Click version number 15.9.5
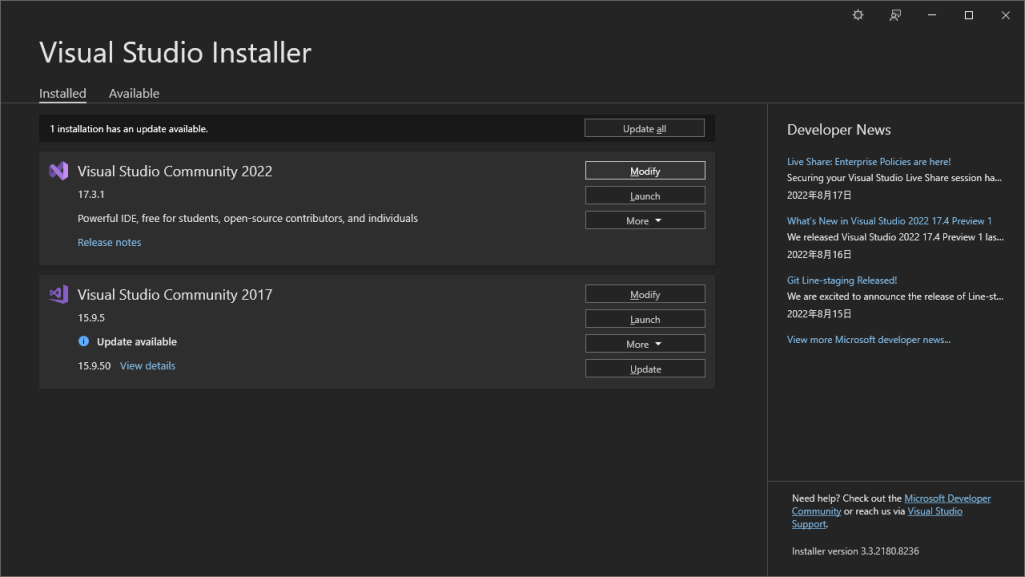This screenshot has width=1025, height=577. pos(91,318)
